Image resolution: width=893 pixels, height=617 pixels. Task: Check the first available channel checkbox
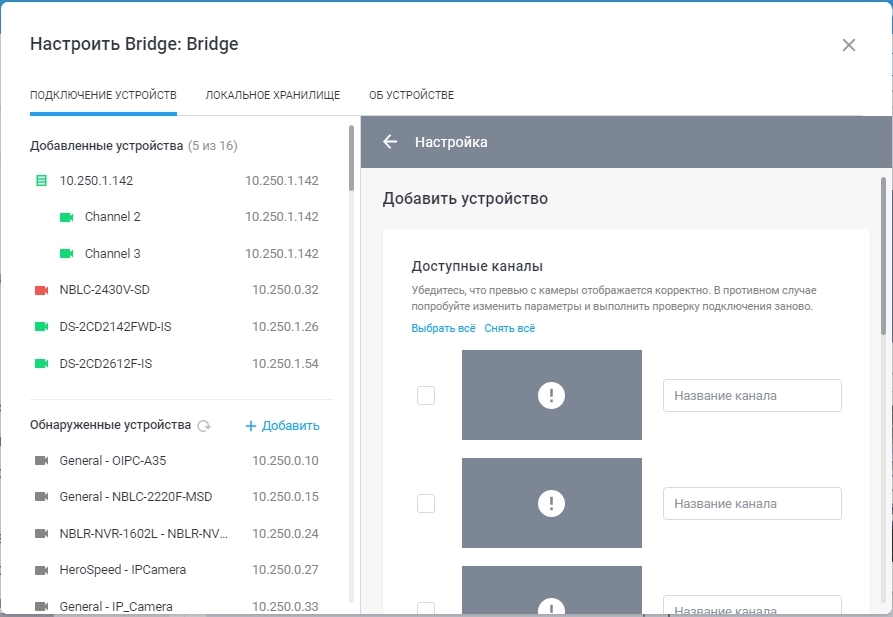pyautogui.click(x=426, y=395)
